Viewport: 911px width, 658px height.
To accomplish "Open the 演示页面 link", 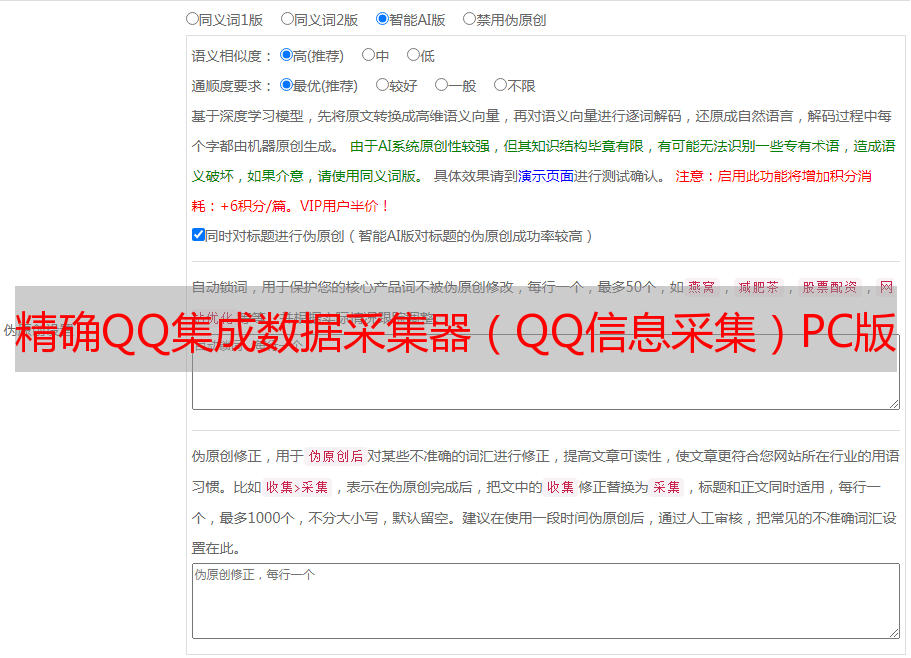I will click(546, 176).
